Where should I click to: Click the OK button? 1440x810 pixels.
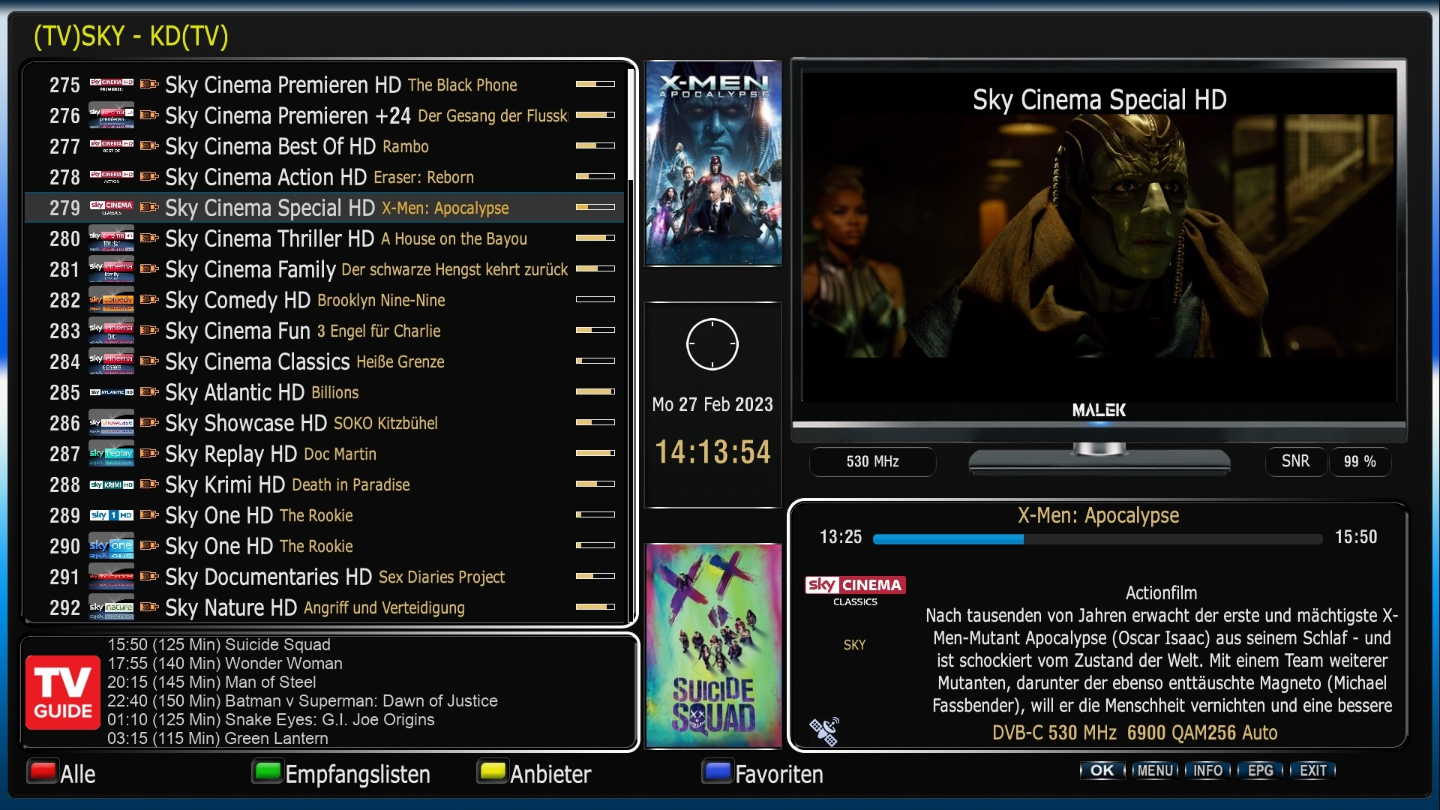point(1102,770)
